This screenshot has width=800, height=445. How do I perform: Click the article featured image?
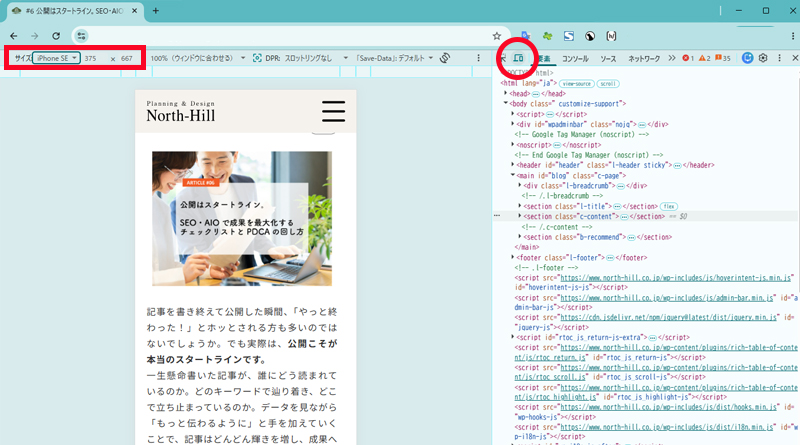242,218
